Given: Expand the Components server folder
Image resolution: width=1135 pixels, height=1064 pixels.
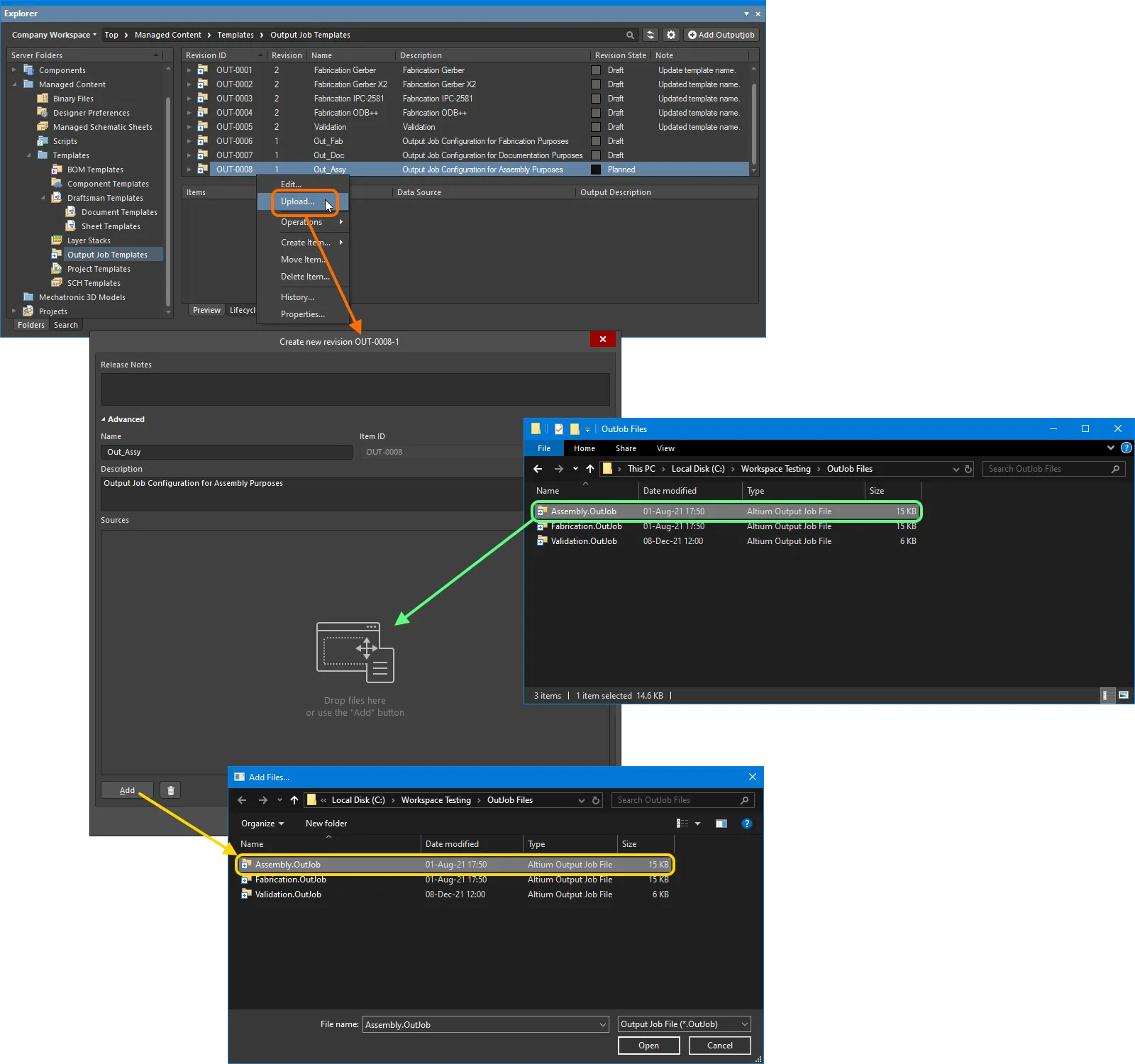Looking at the screenshot, I should (13, 70).
